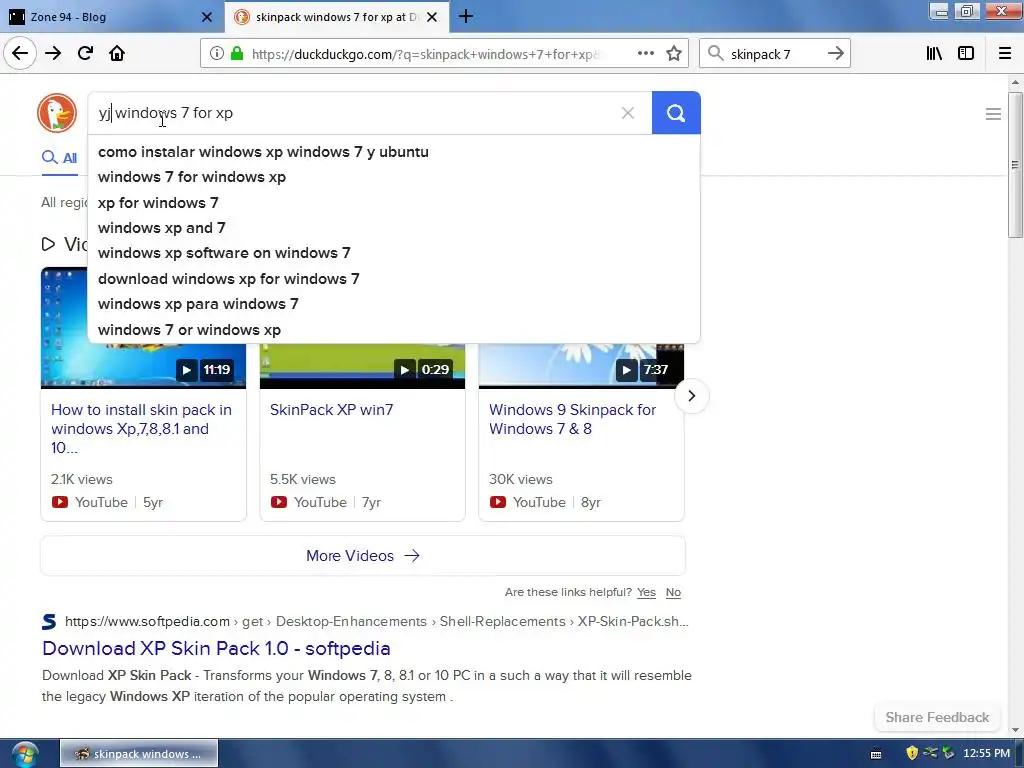
Task: Switch to Zone 94 - Blog tab
Action: [x=109, y=17]
